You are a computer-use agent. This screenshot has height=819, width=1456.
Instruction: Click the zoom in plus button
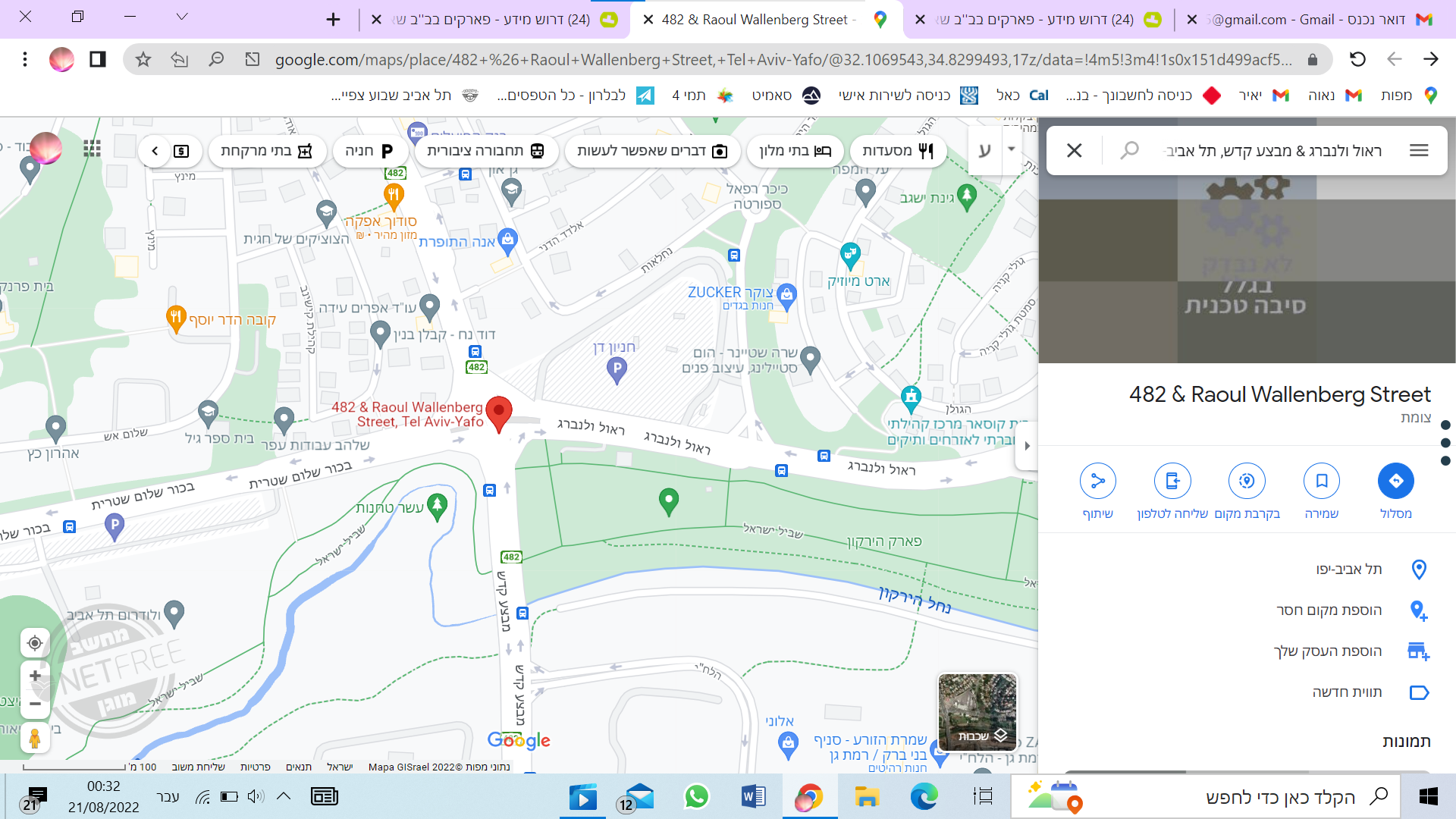(x=35, y=676)
